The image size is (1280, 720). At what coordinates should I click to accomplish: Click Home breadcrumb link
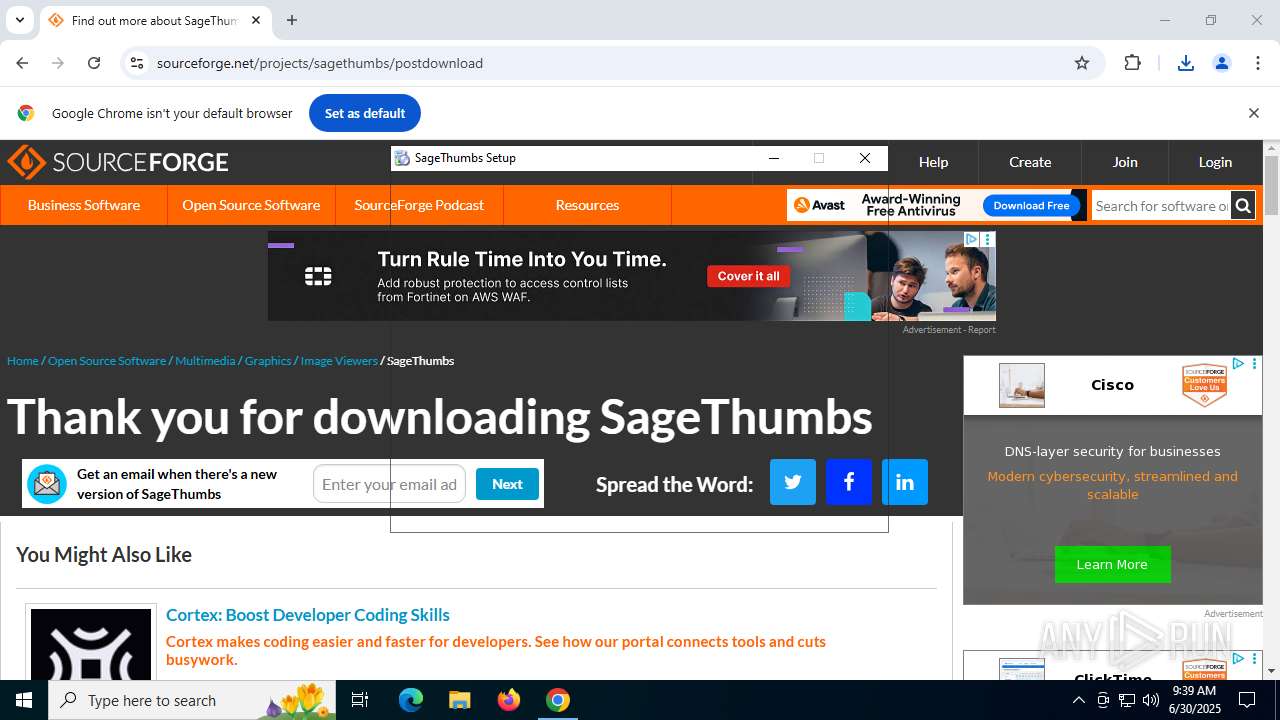click(23, 361)
